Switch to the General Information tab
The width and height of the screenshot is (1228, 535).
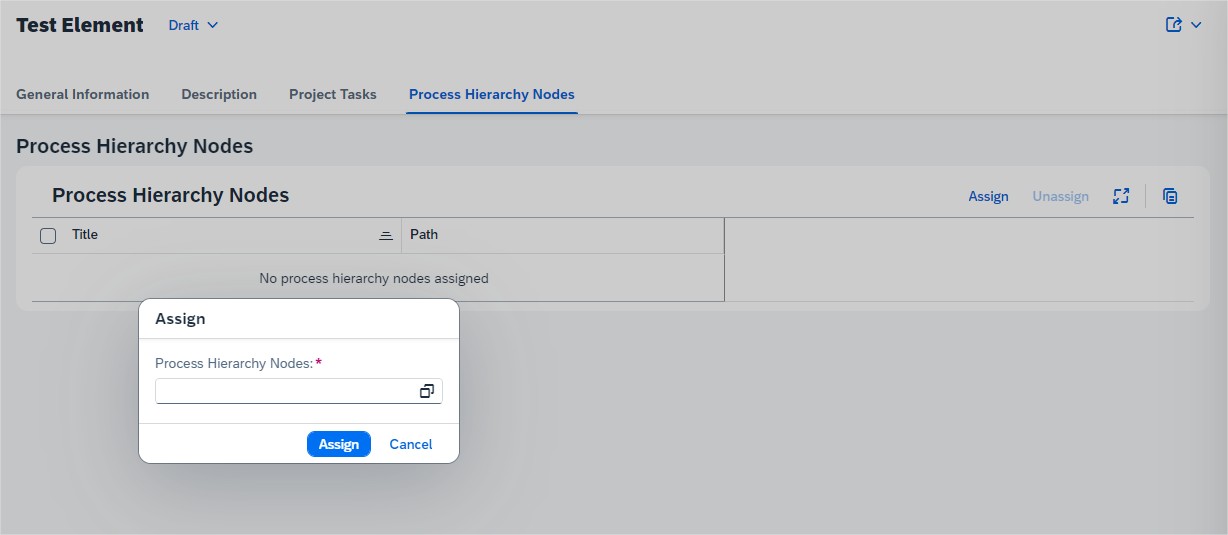[x=83, y=94]
